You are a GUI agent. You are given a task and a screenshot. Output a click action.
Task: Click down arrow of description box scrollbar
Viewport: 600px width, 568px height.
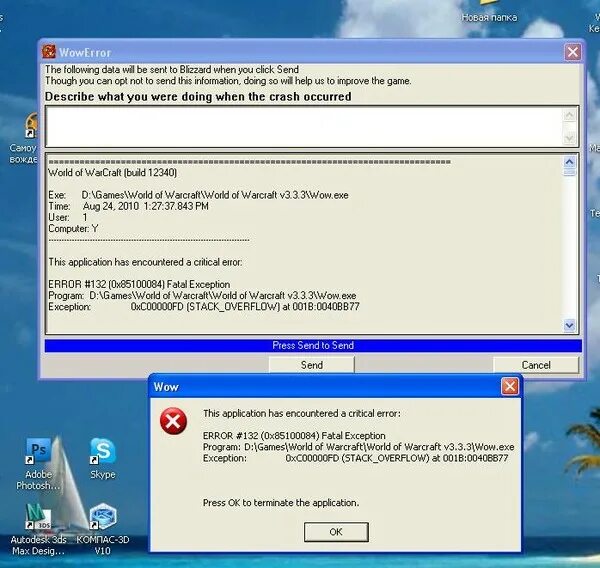569,138
